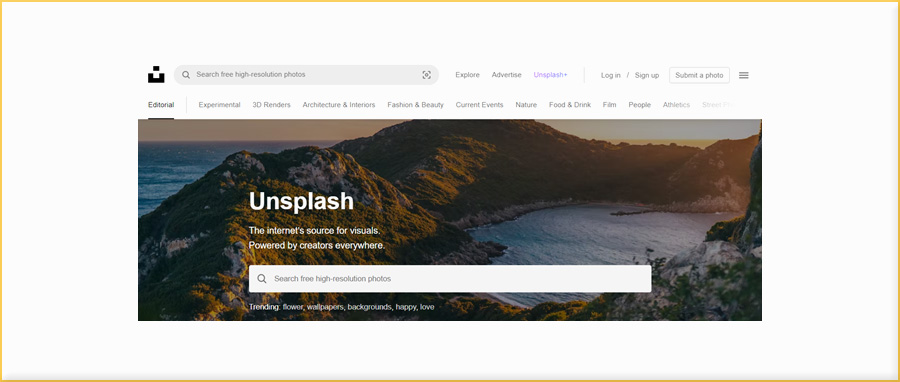Click 'Powered by creators everywhere.' text

tap(317, 245)
